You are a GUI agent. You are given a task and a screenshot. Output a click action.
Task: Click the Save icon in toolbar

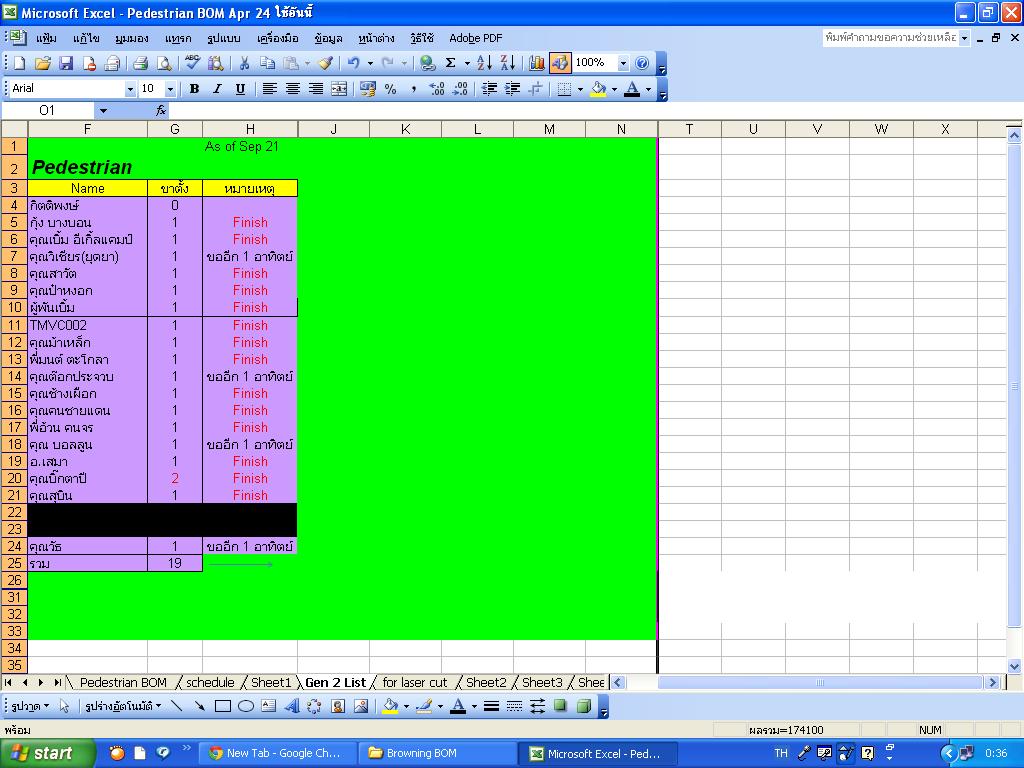[66, 63]
